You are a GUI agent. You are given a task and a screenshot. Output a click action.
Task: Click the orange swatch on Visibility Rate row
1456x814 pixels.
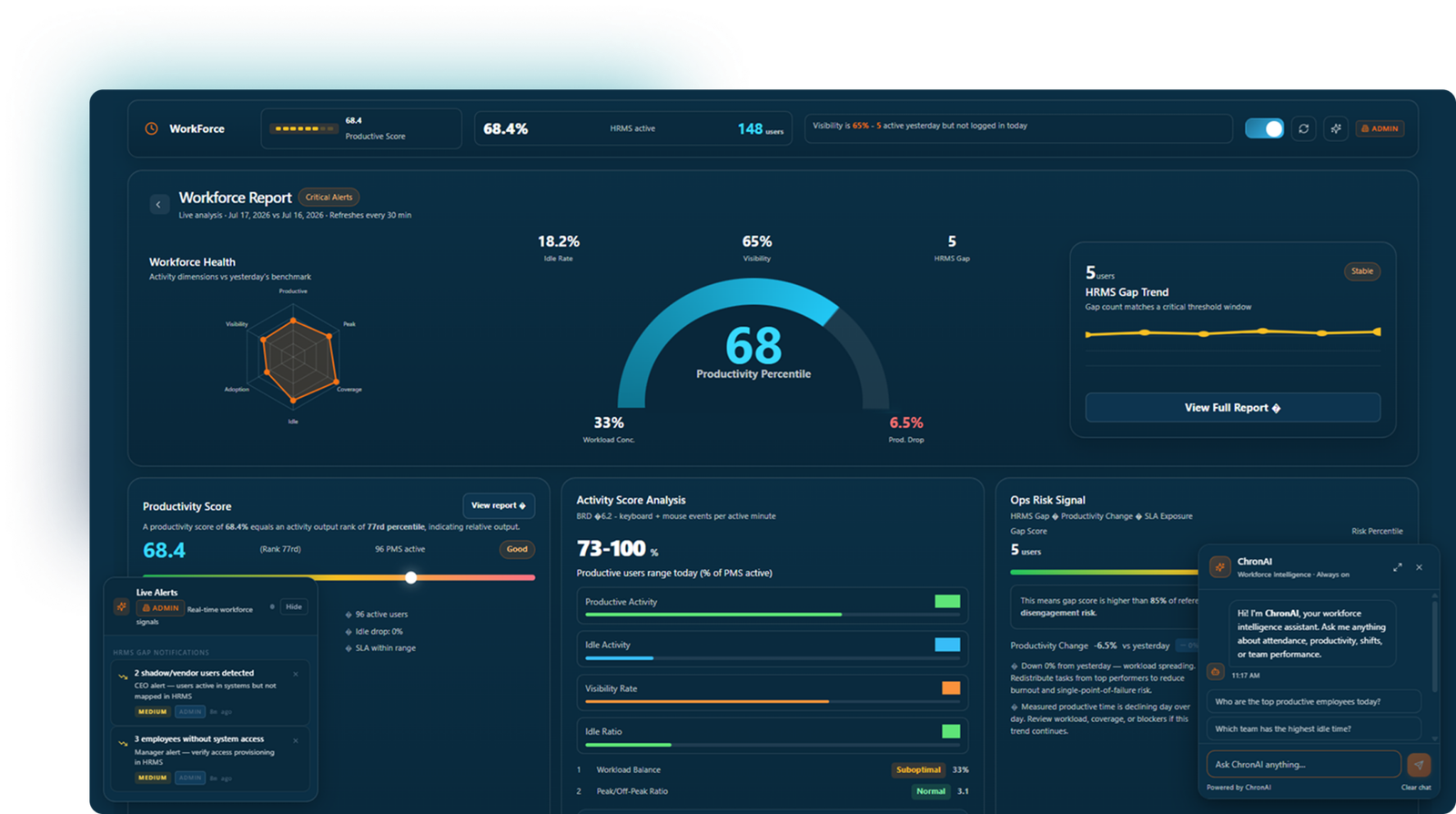pyautogui.click(x=951, y=688)
